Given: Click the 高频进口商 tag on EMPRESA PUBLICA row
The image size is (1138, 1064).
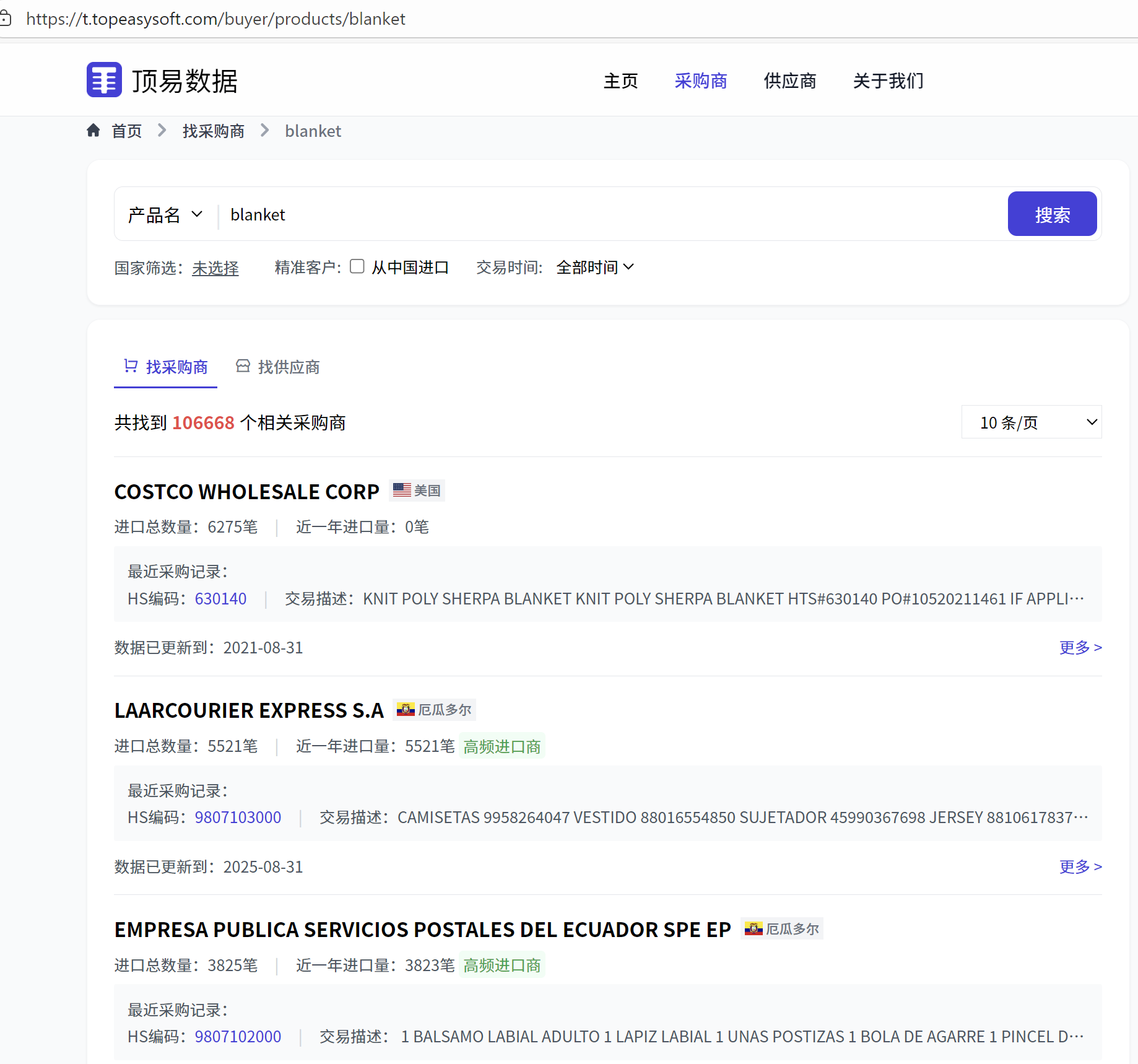Looking at the screenshot, I should pyautogui.click(x=502, y=965).
